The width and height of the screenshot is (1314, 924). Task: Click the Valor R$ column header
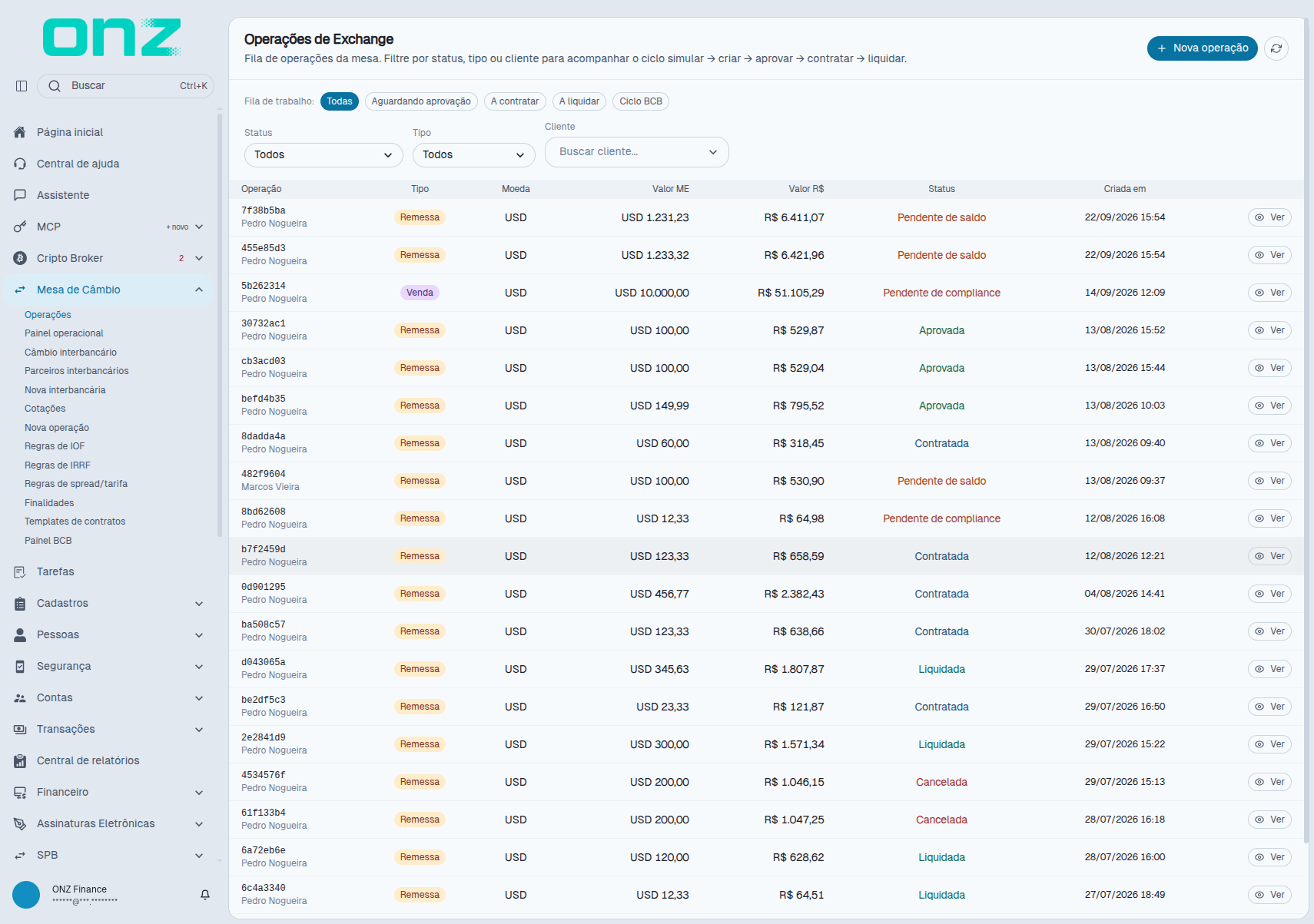(806, 189)
